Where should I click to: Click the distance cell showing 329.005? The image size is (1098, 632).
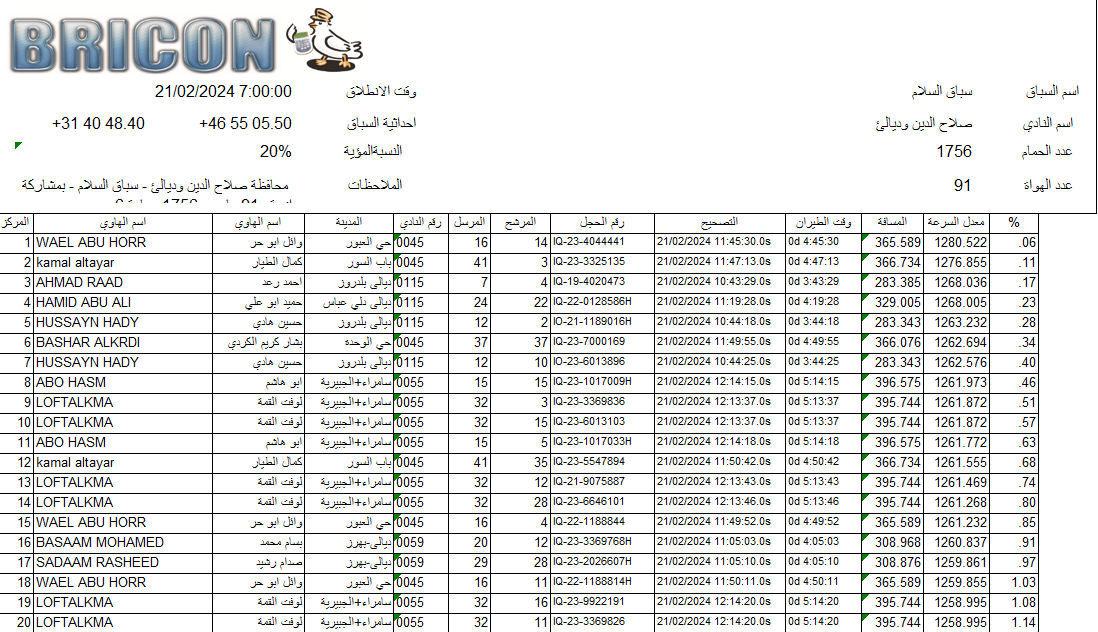pos(898,302)
